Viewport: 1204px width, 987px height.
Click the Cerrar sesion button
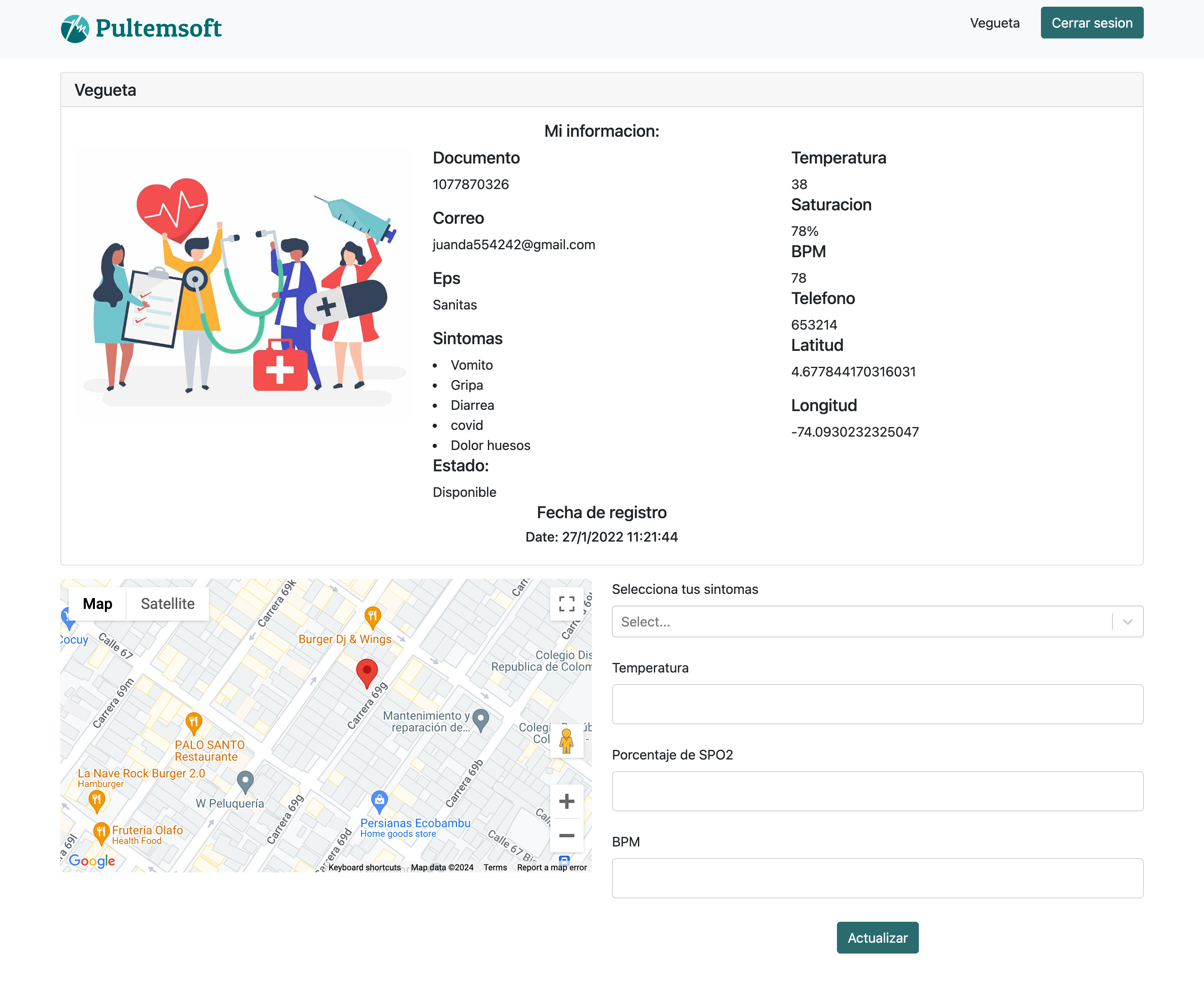pyautogui.click(x=1092, y=23)
